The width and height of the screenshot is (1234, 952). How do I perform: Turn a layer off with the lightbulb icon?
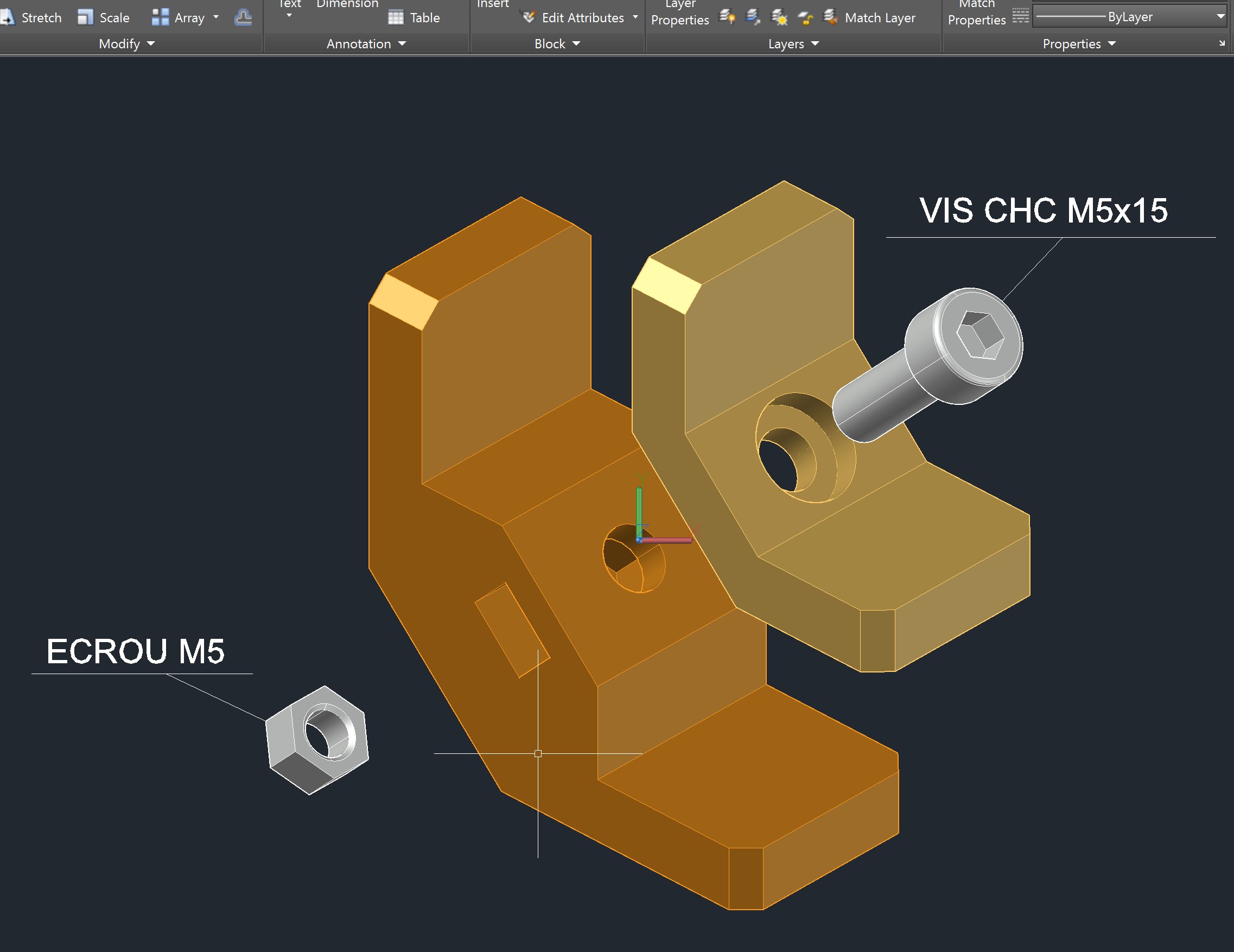[726, 17]
